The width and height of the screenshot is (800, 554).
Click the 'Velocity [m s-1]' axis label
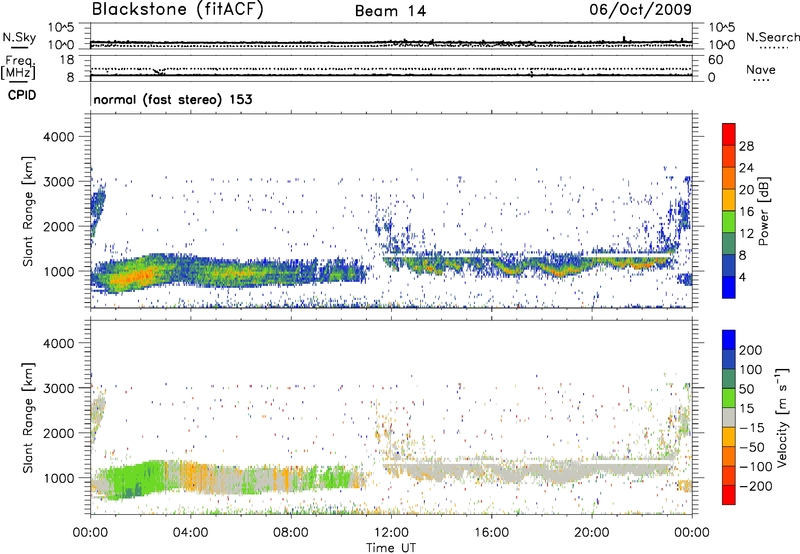782,417
